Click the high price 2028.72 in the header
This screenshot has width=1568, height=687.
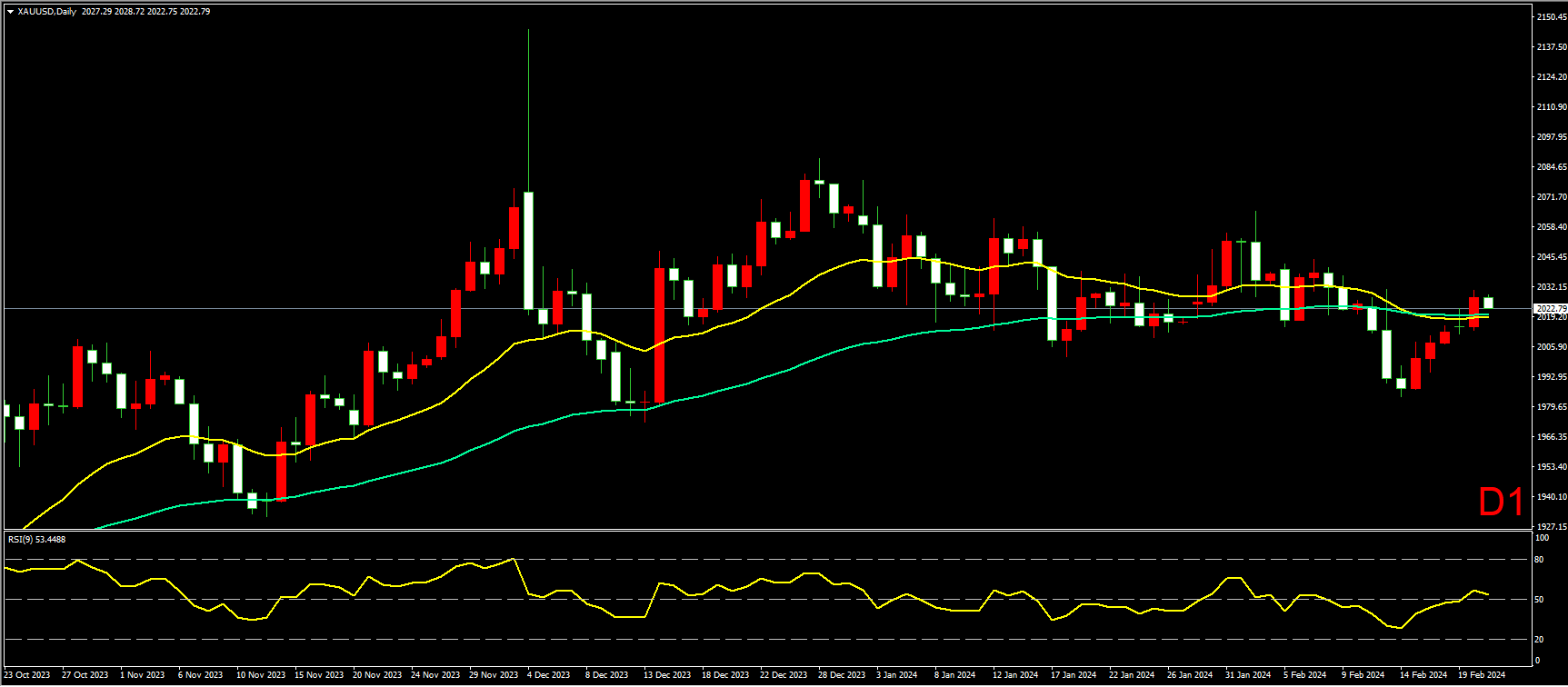[130, 12]
